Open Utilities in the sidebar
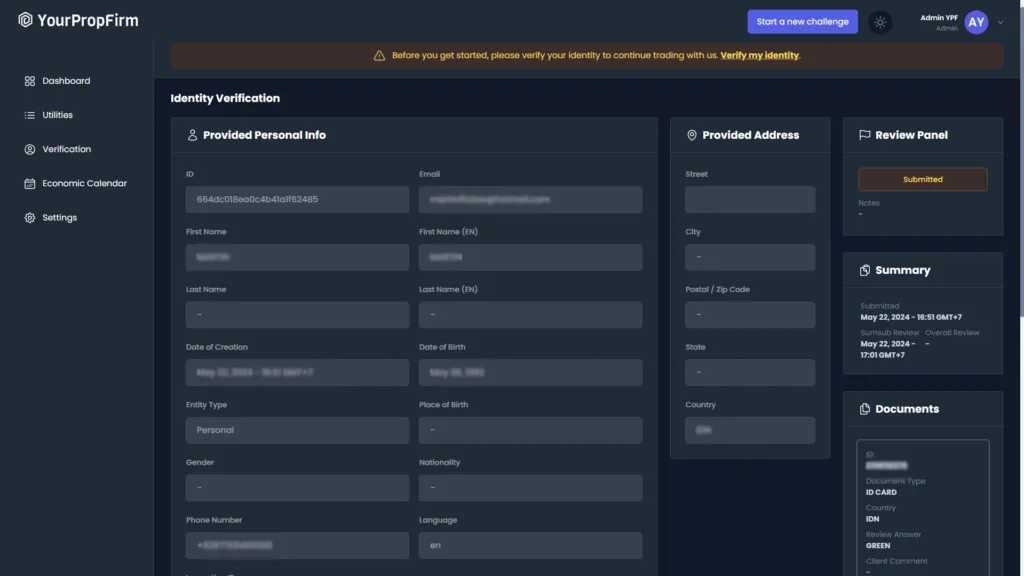1024x576 pixels. pos(57,115)
